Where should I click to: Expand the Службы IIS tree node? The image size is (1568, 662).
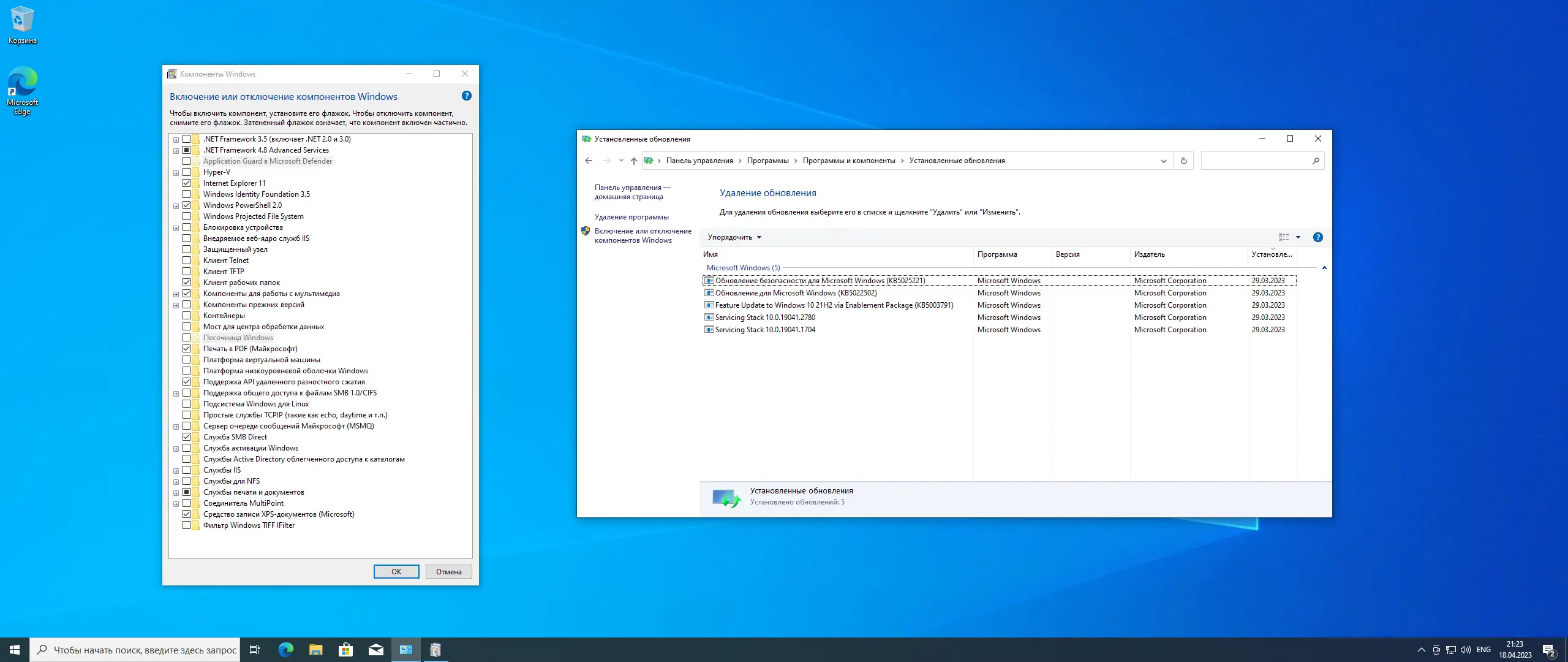(176, 471)
